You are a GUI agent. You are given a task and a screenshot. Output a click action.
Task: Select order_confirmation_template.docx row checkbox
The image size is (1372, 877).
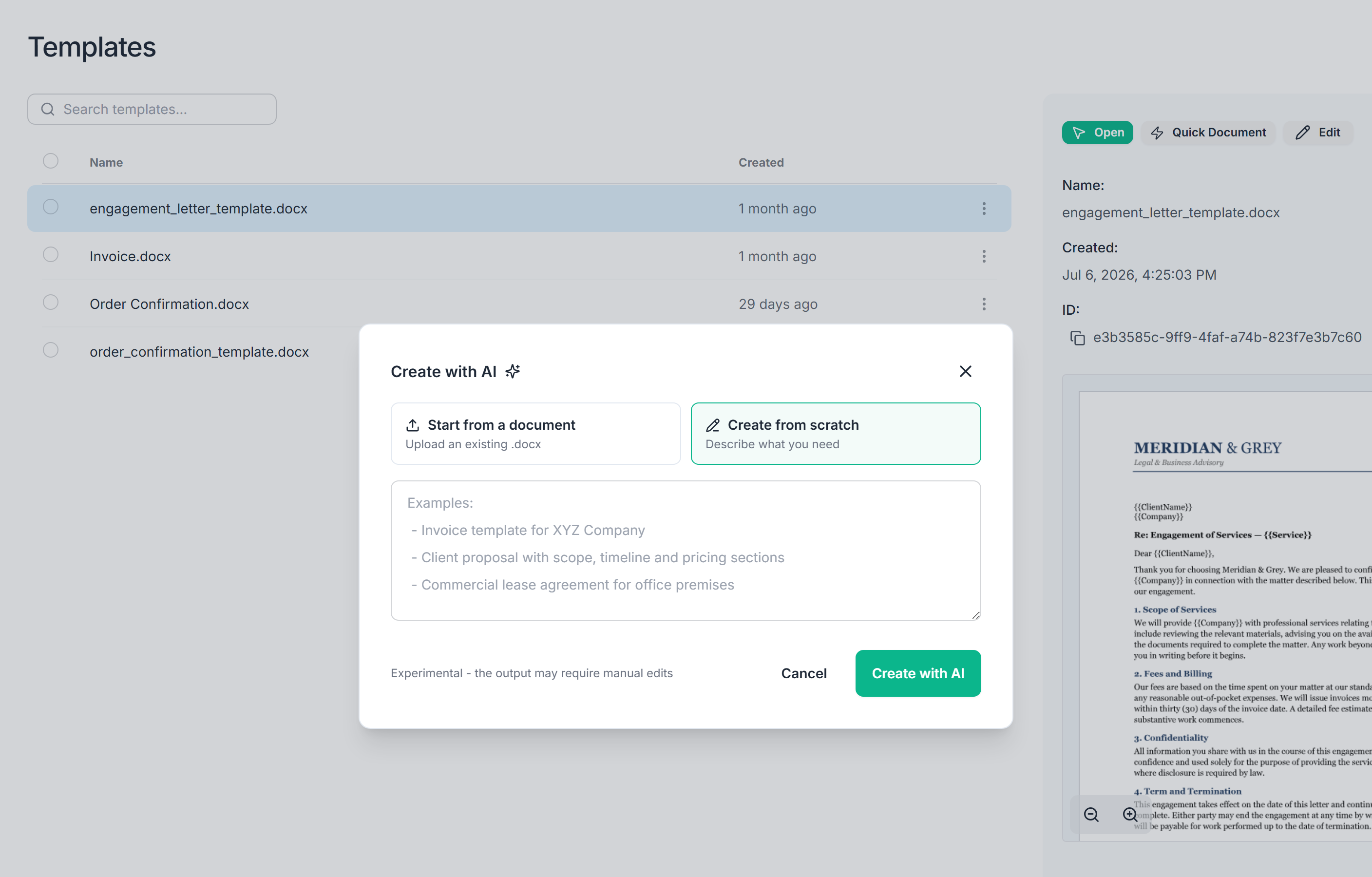(51, 350)
